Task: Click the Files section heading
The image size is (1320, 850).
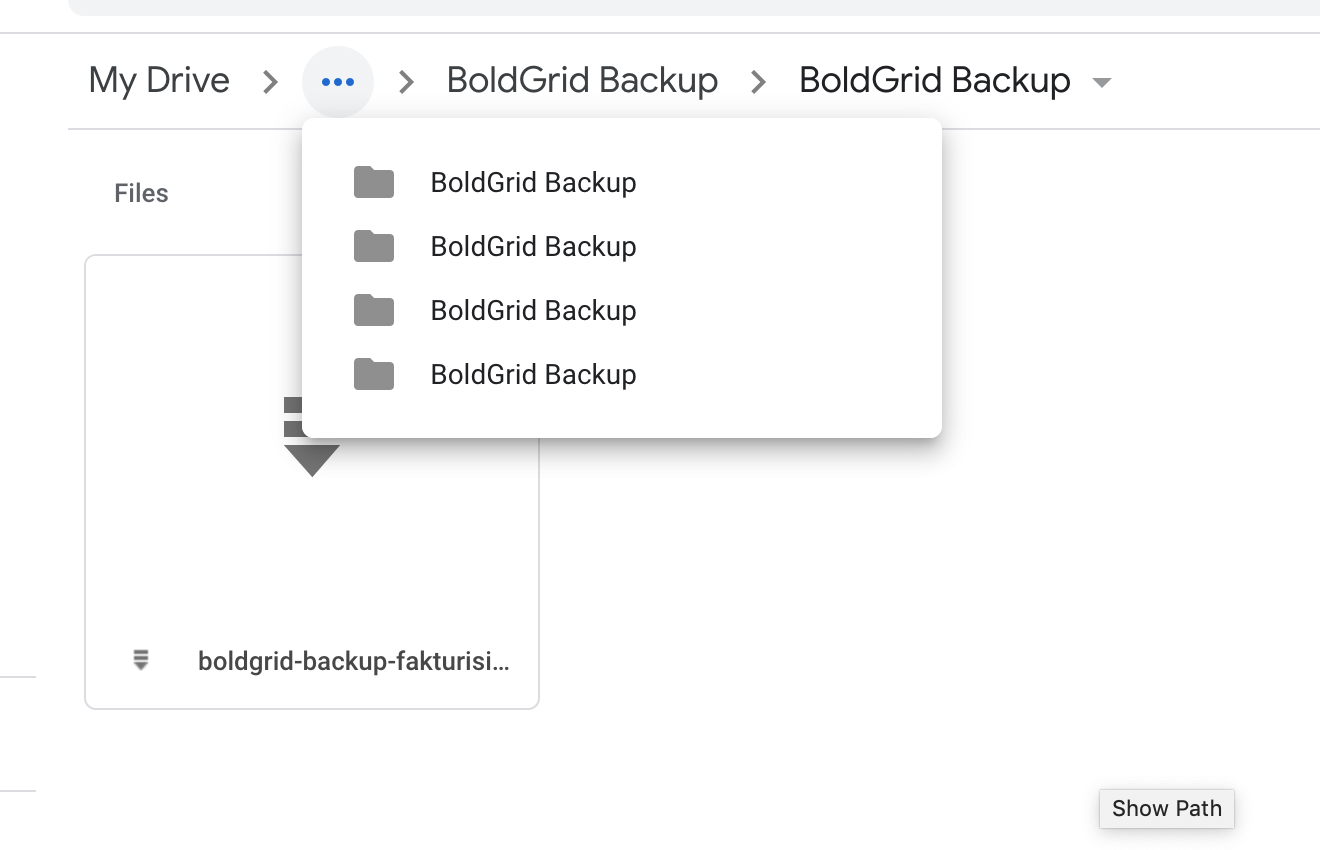Action: click(x=141, y=193)
